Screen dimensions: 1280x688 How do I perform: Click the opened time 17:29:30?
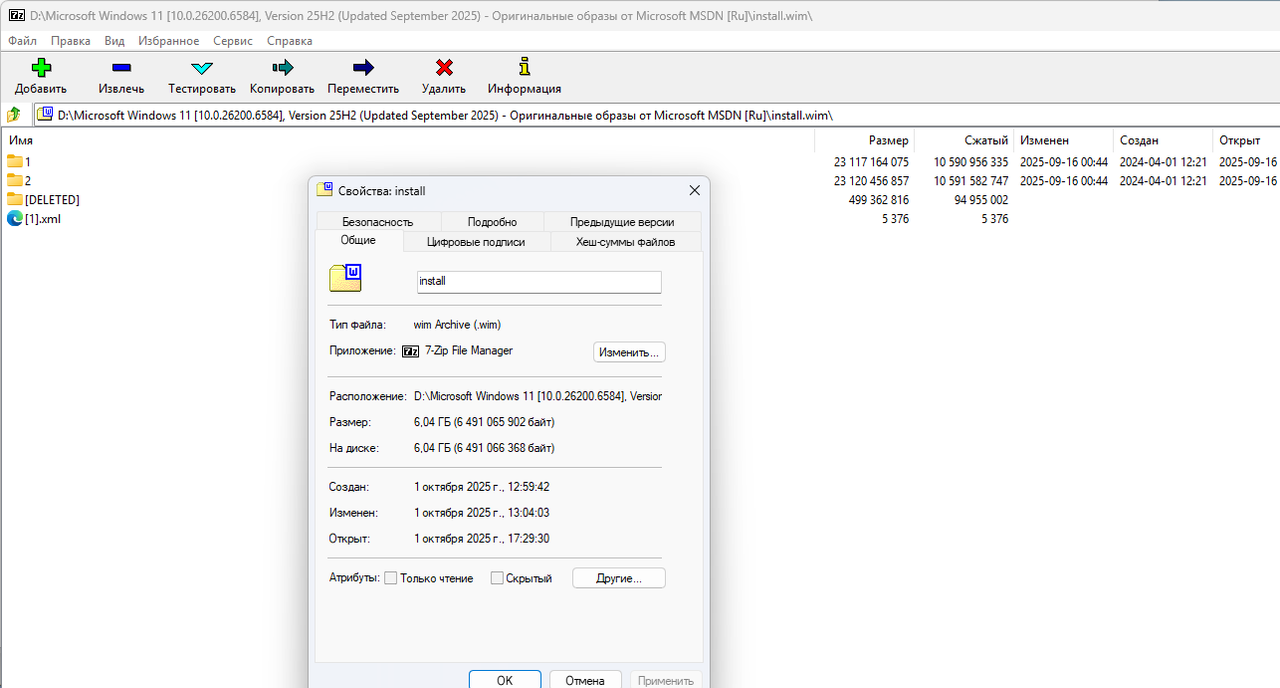pos(529,539)
